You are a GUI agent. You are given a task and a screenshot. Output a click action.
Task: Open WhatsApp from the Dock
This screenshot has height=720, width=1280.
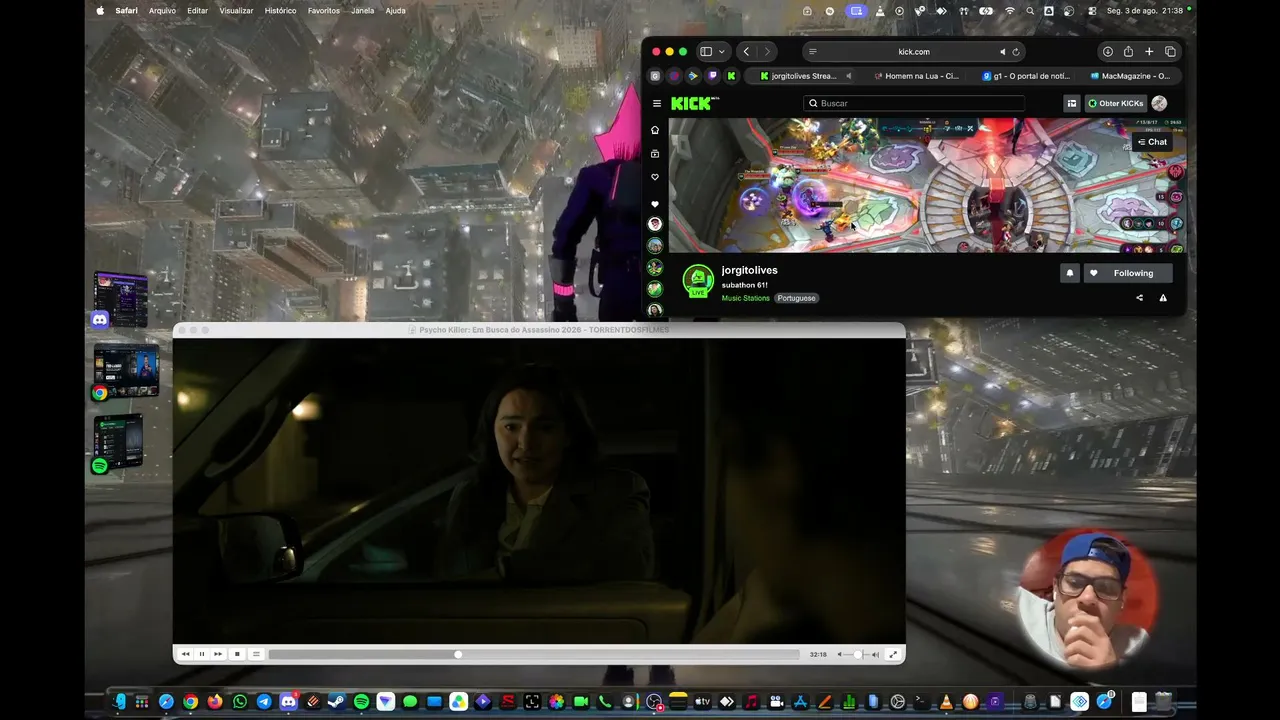[x=240, y=702]
